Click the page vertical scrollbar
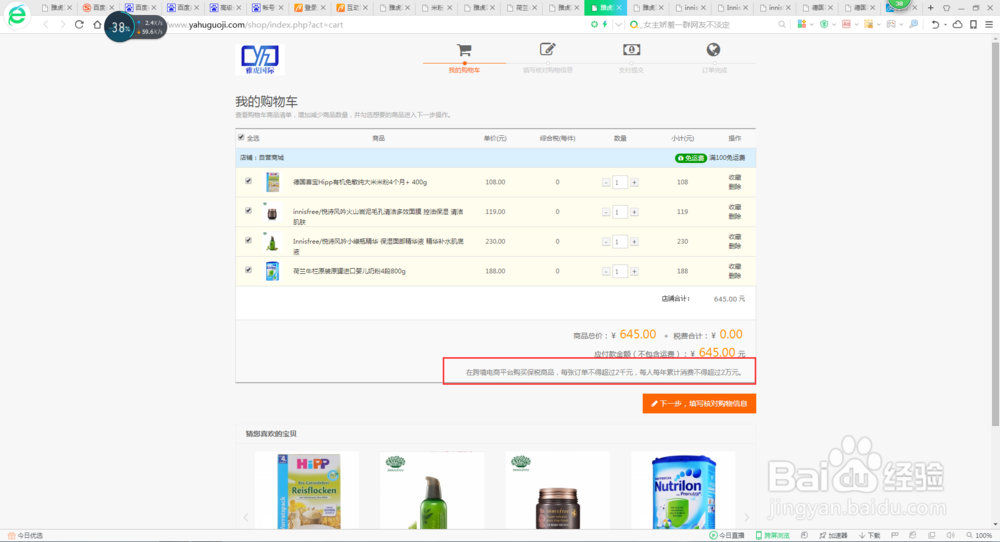Viewport: 1000px width, 542px height. pyautogui.click(x=995, y=234)
